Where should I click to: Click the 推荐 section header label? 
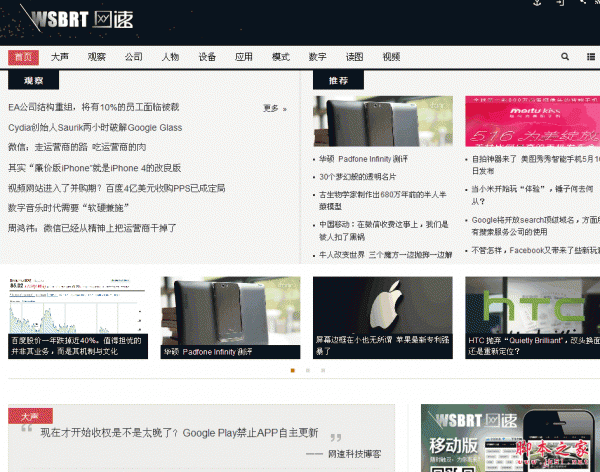click(338, 80)
